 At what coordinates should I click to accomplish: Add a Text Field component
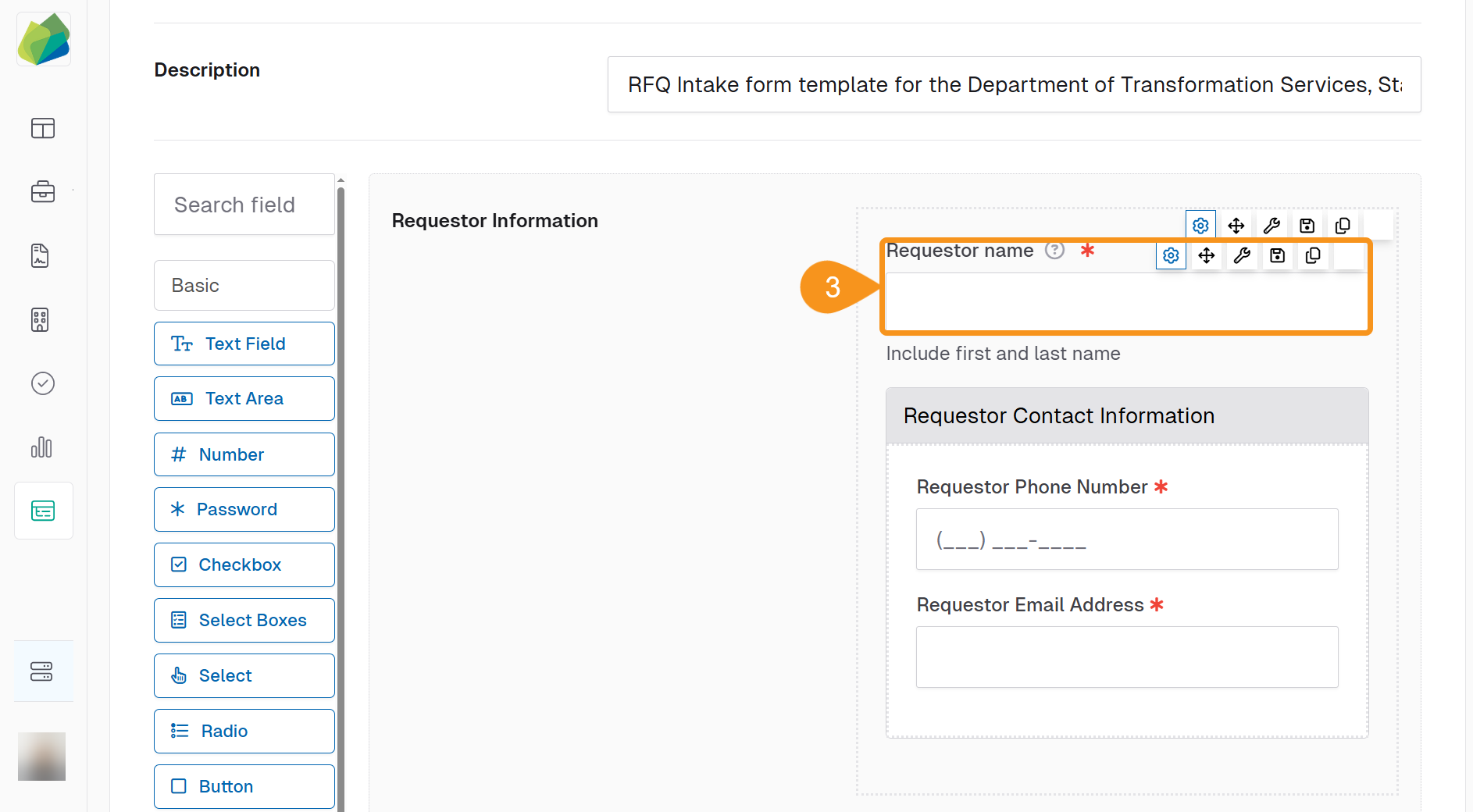tap(244, 344)
